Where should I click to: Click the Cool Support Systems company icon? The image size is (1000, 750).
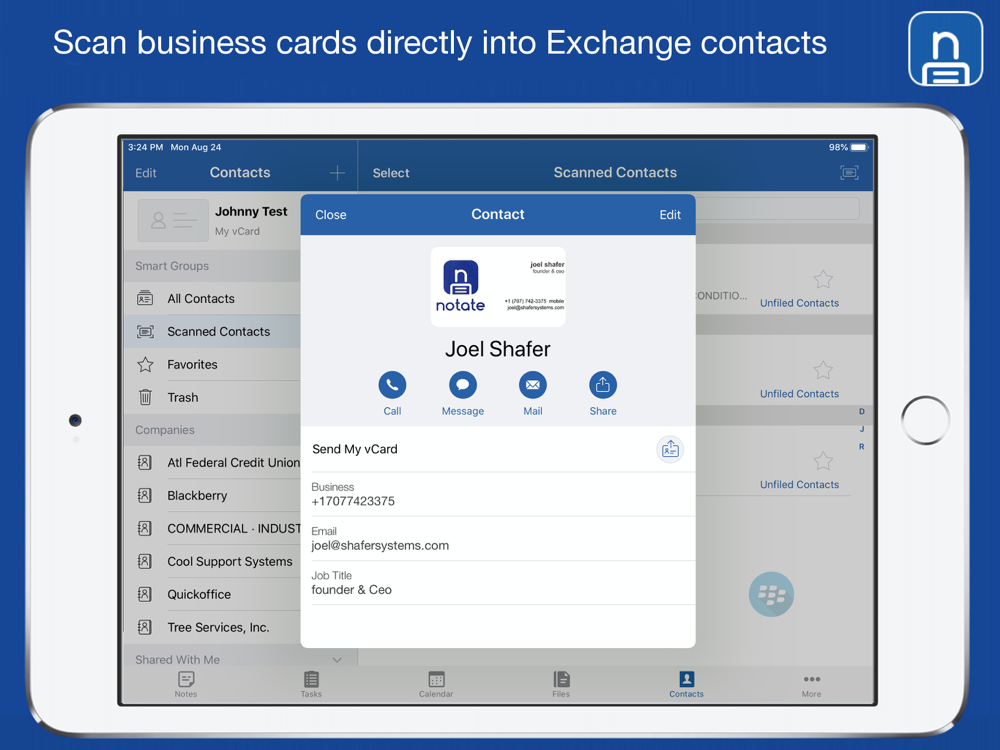tap(145, 561)
